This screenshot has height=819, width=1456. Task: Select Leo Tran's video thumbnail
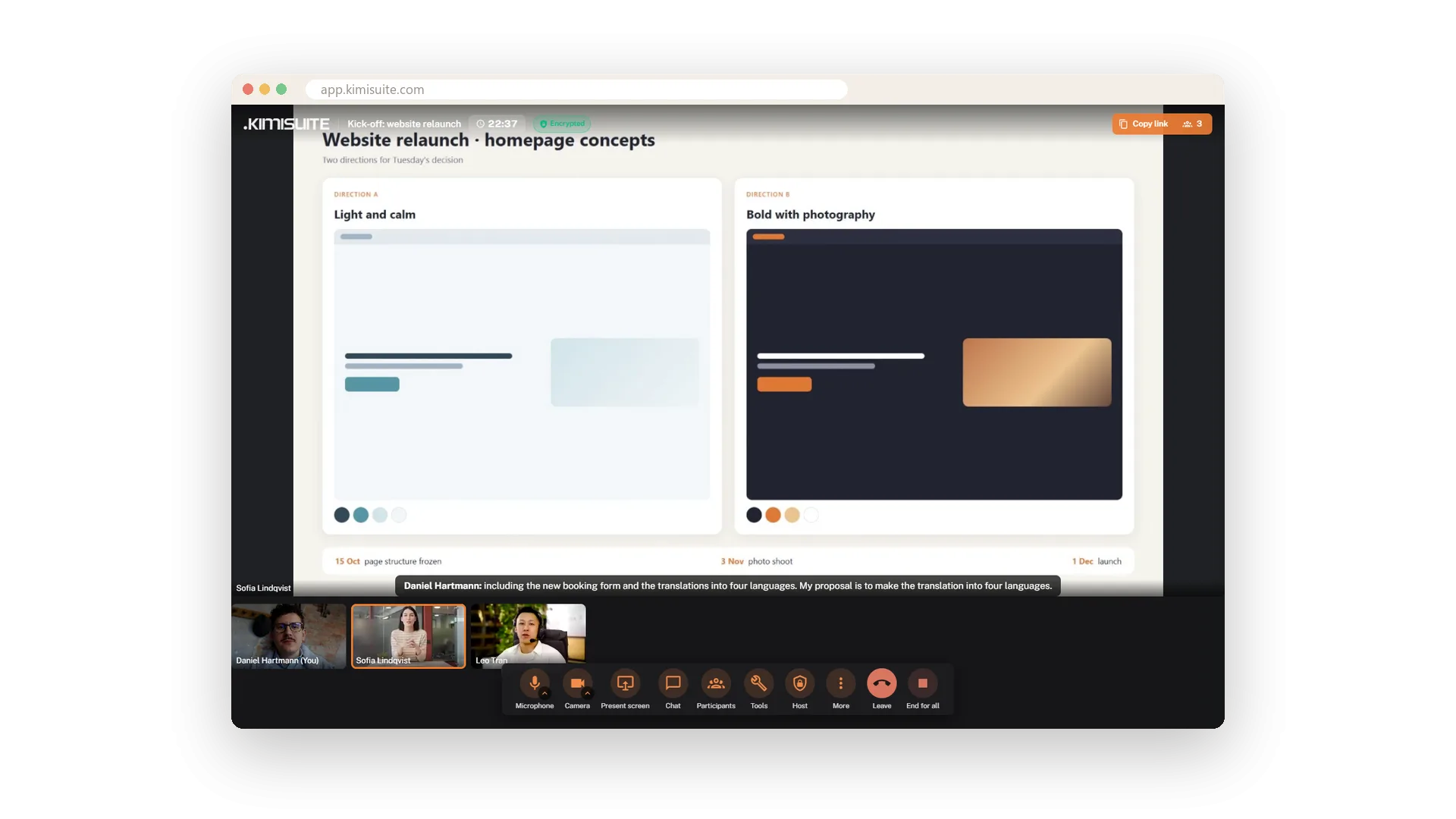pyautogui.click(x=528, y=636)
